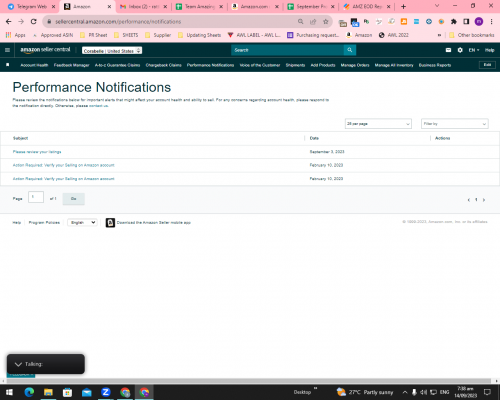The image size is (500, 400).
Task: Open the per page results dropdown
Action: pos(378,124)
